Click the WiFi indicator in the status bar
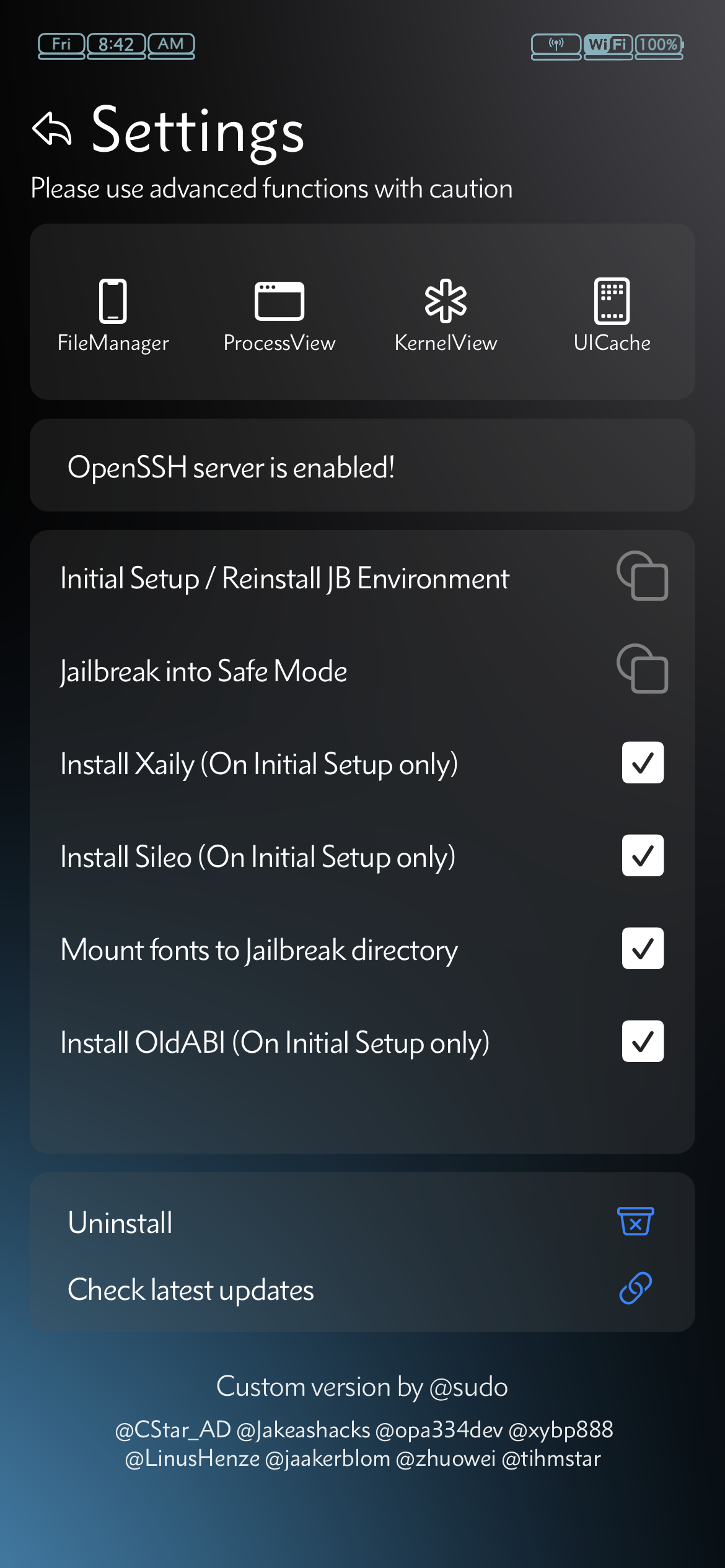The image size is (725, 1568). pos(608,45)
